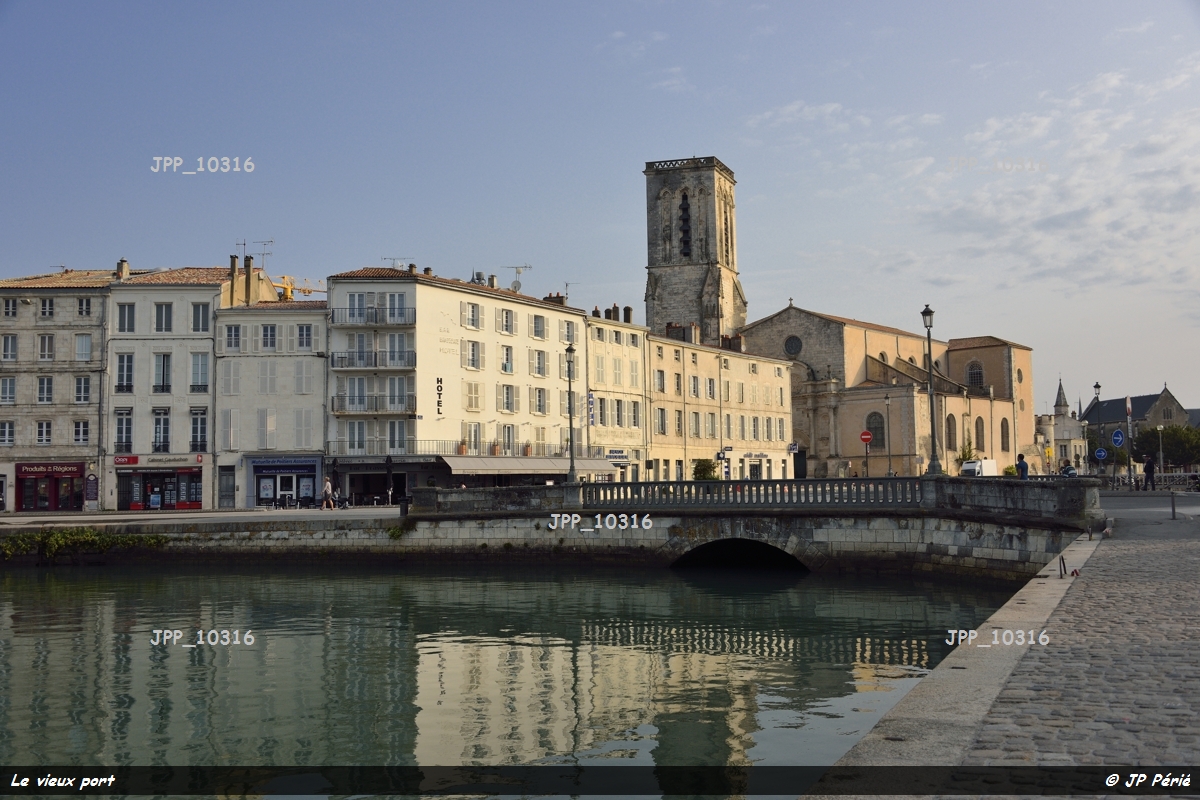Click the vertical "HOTEL" sign on the building
1200x800 pixels.
tap(439, 396)
